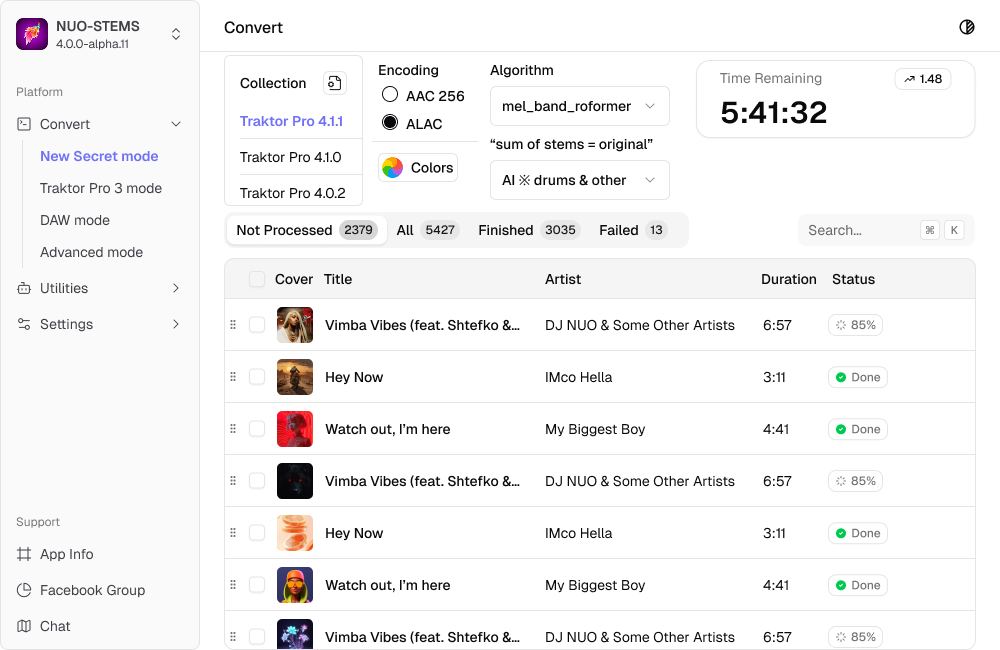The height and width of the screenshot is (650, 1000).
Task: Open the Chat support link
Action: coord(55,626)
